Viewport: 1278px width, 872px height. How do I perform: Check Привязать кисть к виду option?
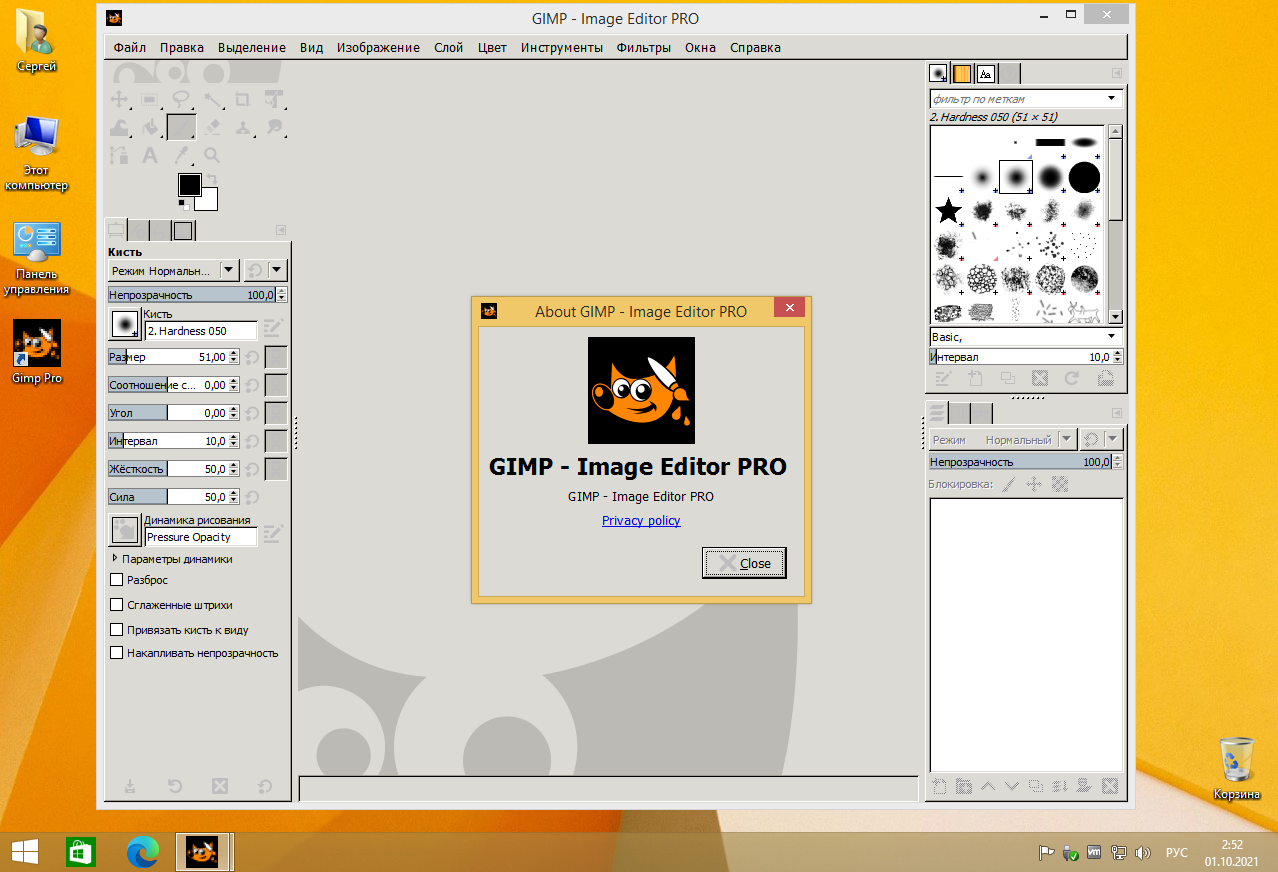[x=116, y=630]
